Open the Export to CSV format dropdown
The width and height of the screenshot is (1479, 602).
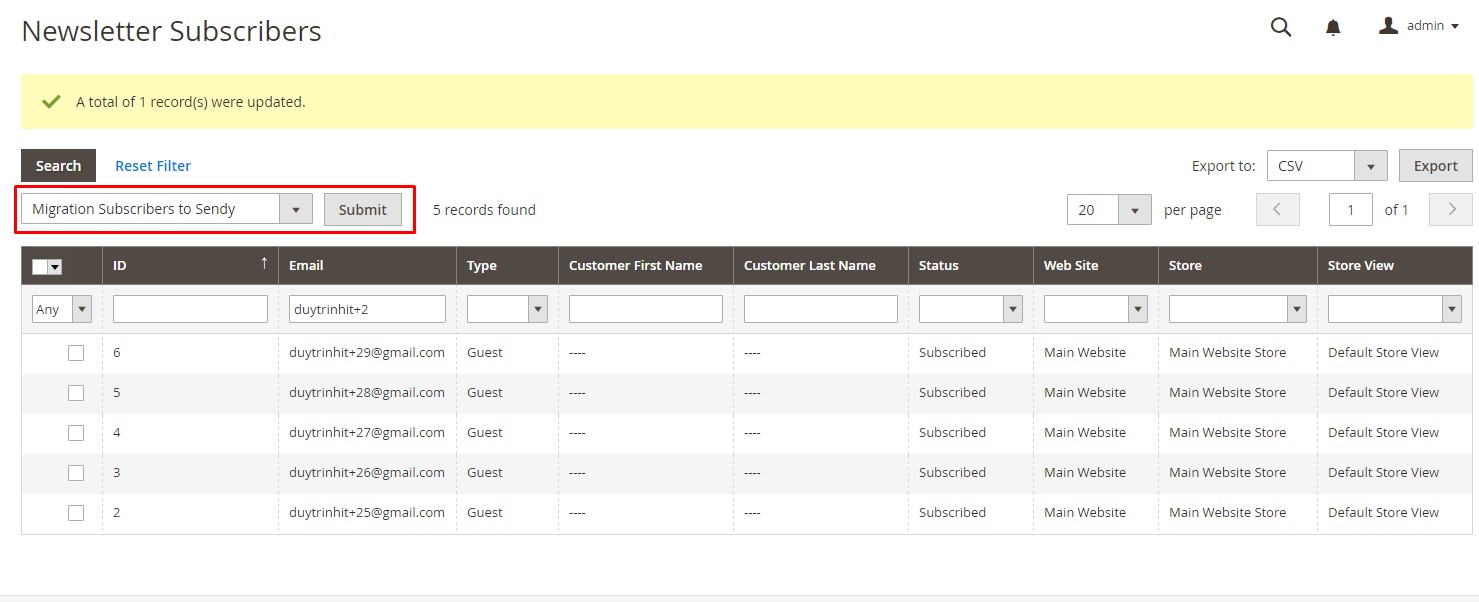tap(1370, 167)
